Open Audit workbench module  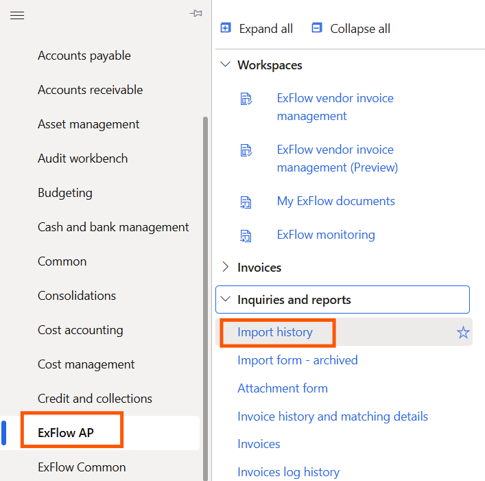(83, 158)
